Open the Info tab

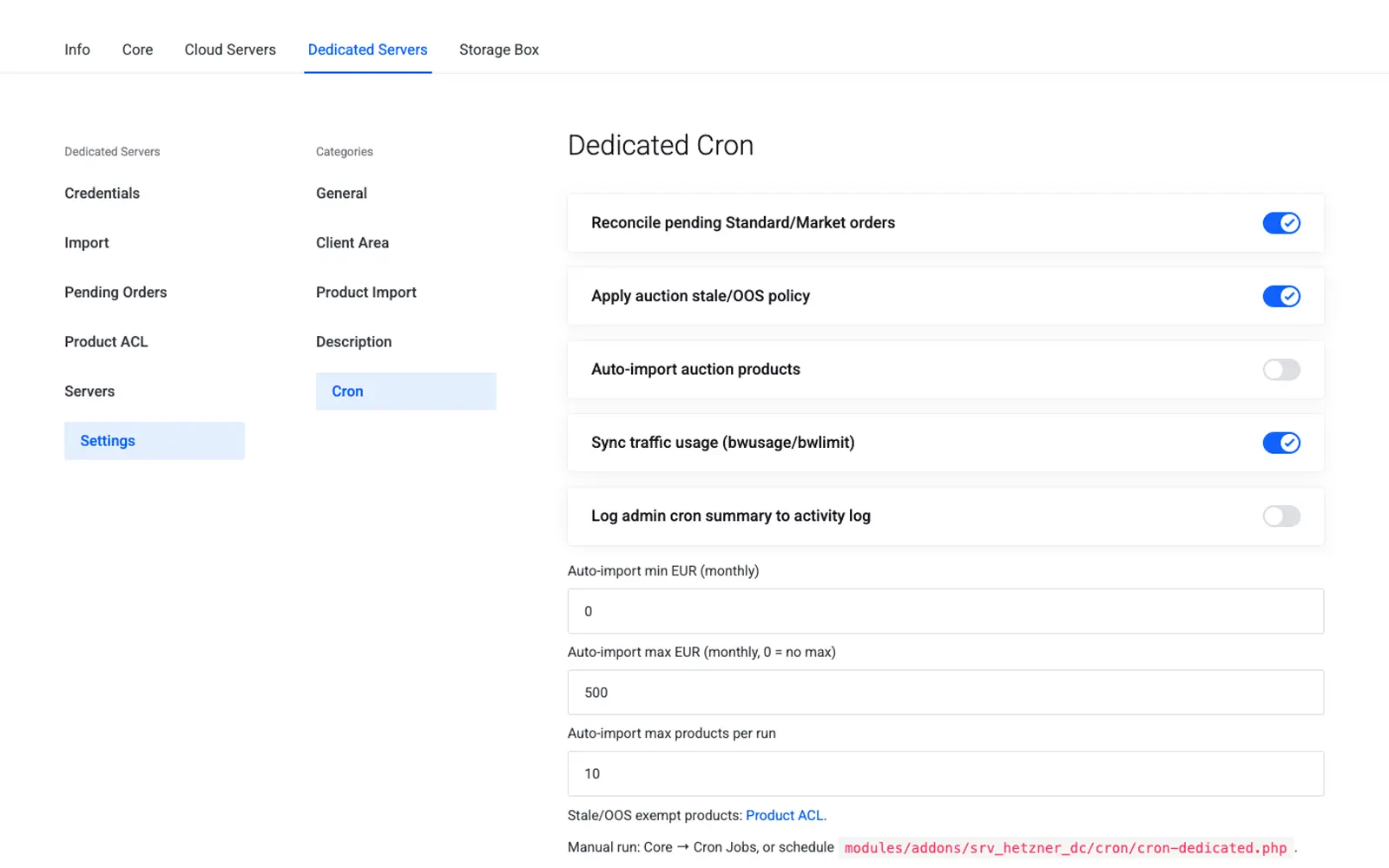[x=76, y=49]
